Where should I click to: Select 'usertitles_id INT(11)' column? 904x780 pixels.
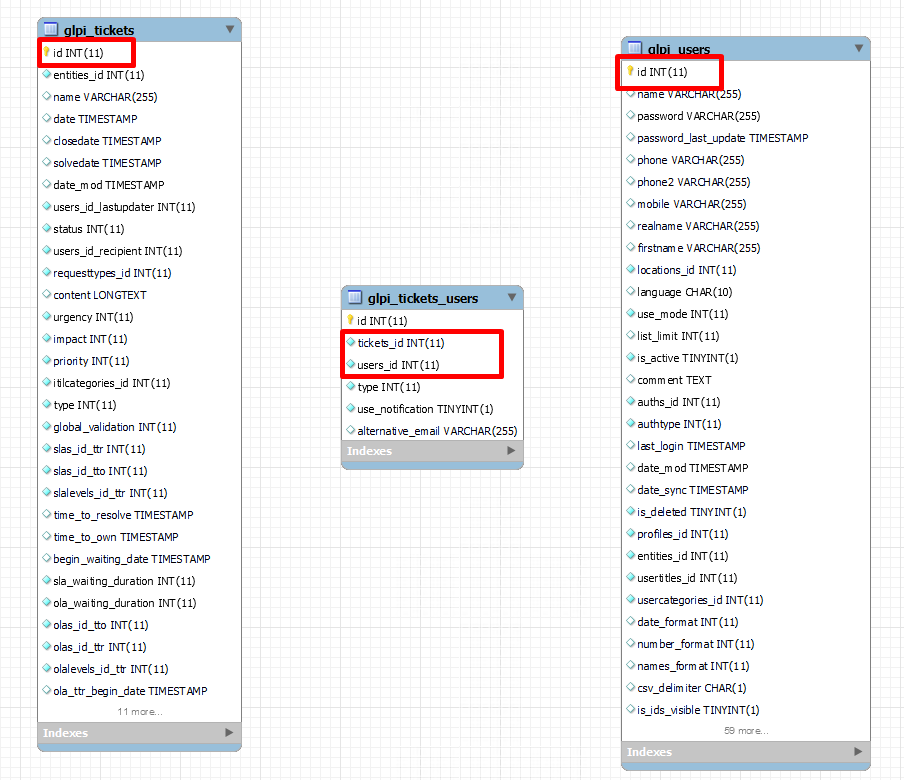tap(687, 578)
